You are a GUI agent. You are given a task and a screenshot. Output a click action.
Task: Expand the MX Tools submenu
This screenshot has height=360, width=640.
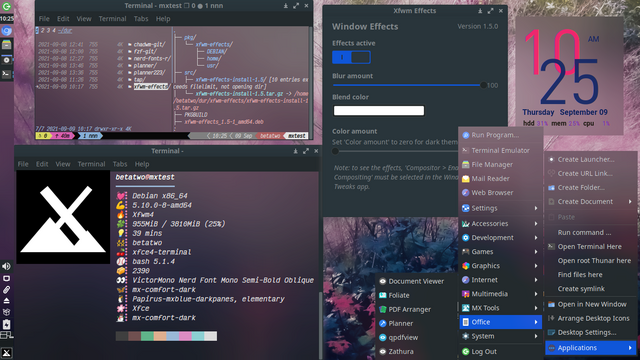point(500,308)
